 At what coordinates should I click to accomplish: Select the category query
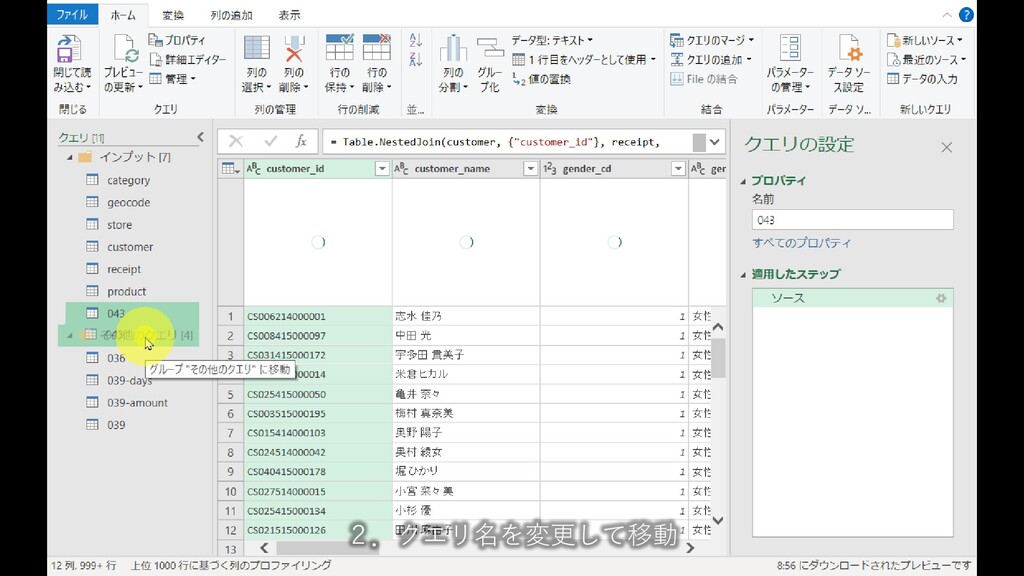pos(128,180)
